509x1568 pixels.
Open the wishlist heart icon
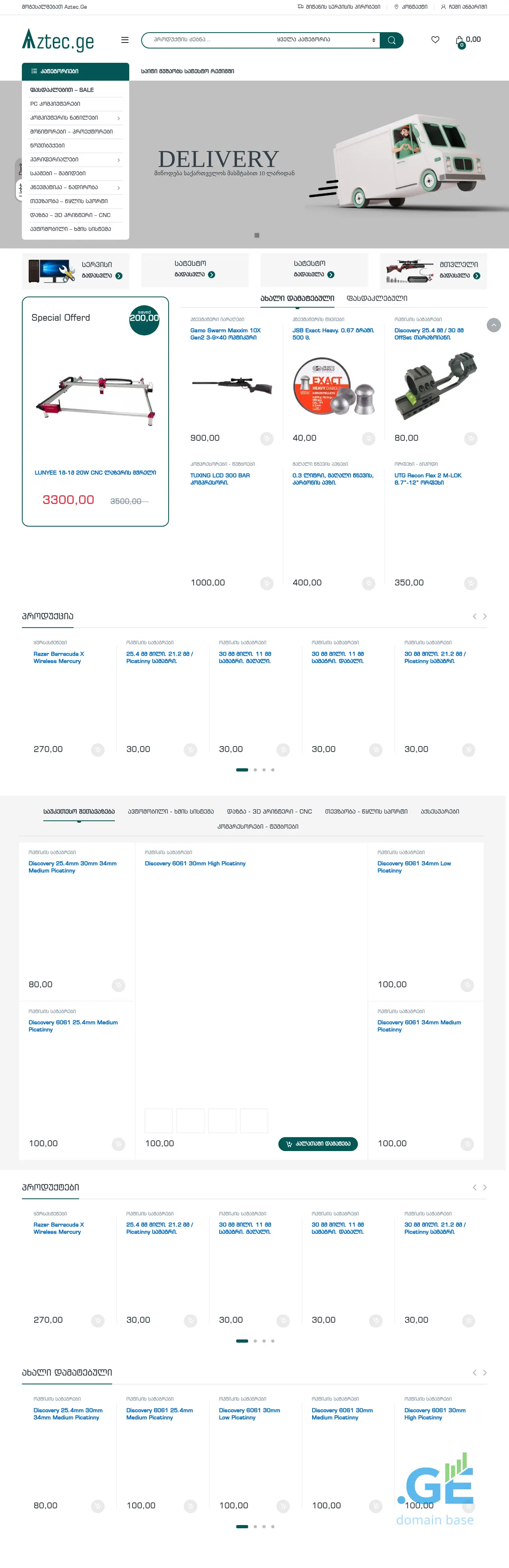point(435,40)
